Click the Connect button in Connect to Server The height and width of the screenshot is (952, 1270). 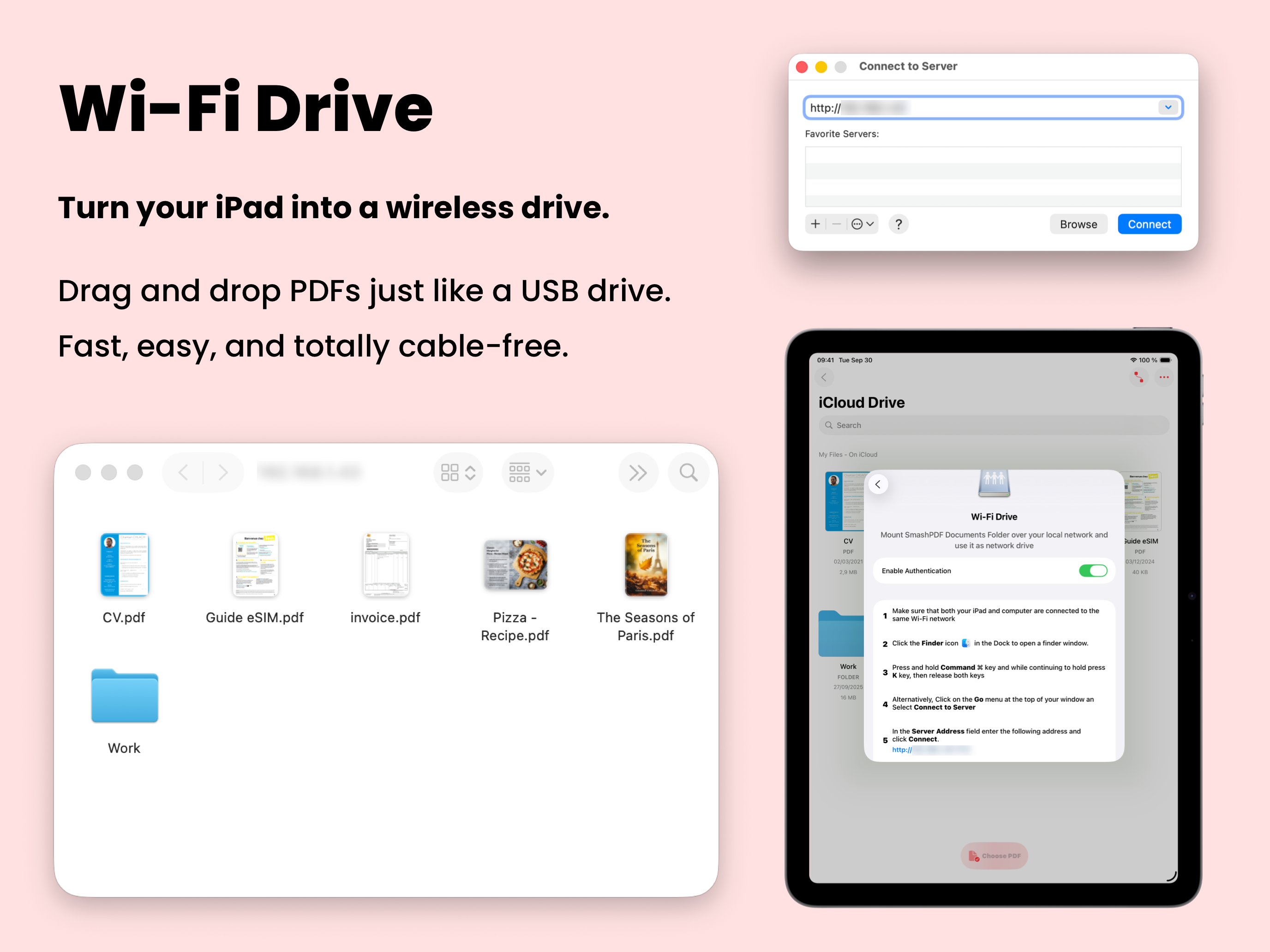click(1149, 224)
